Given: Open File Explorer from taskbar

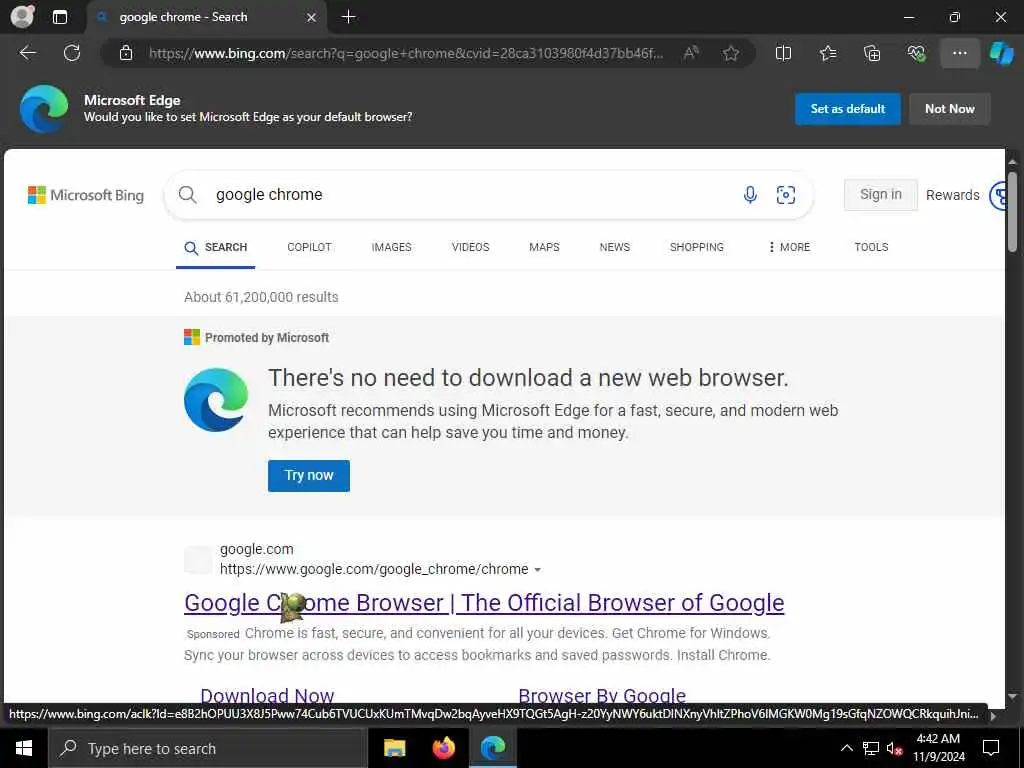Looking at the screenshot, I should pyautogui.click(x=394, y=748).
